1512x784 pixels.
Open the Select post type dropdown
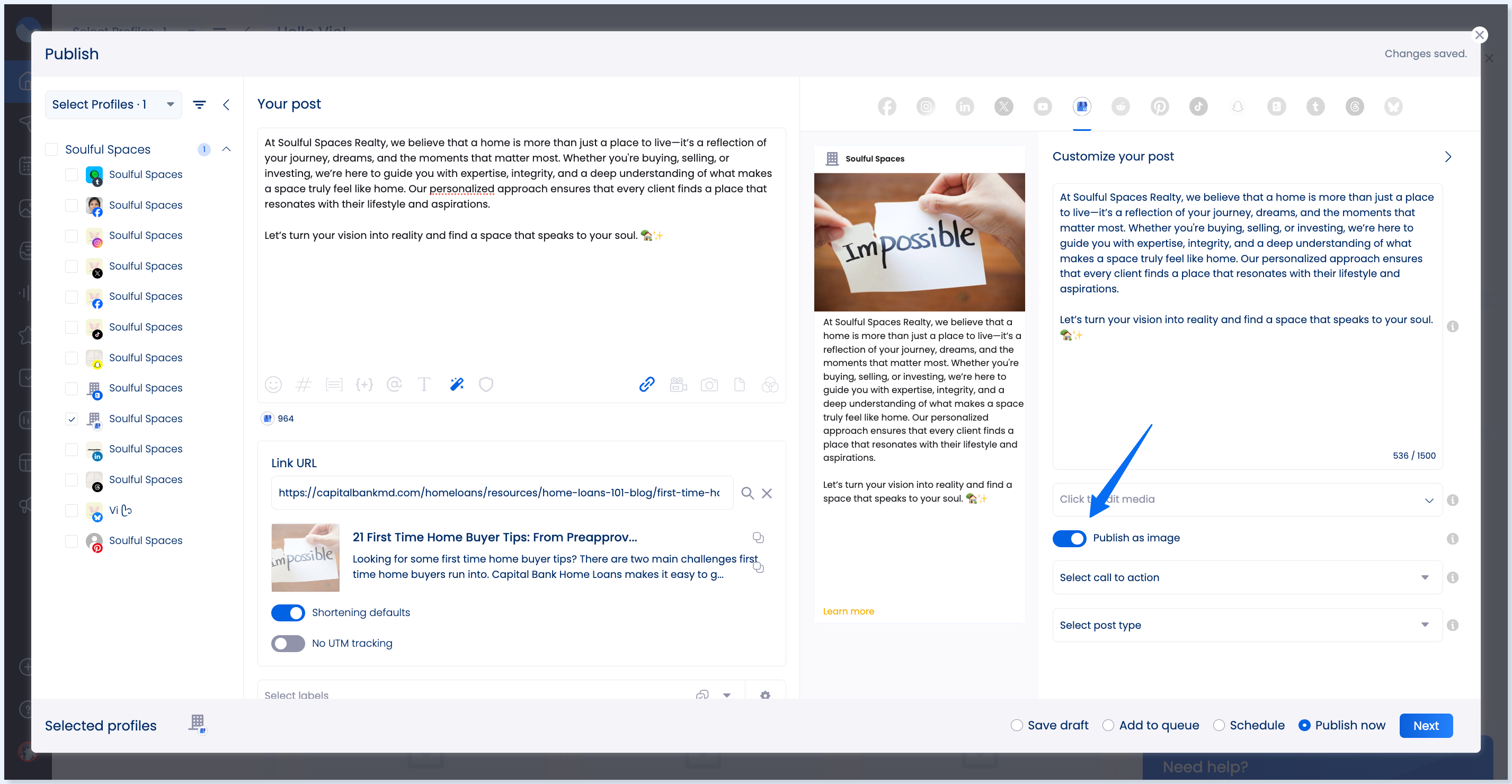pos(1247,625)
